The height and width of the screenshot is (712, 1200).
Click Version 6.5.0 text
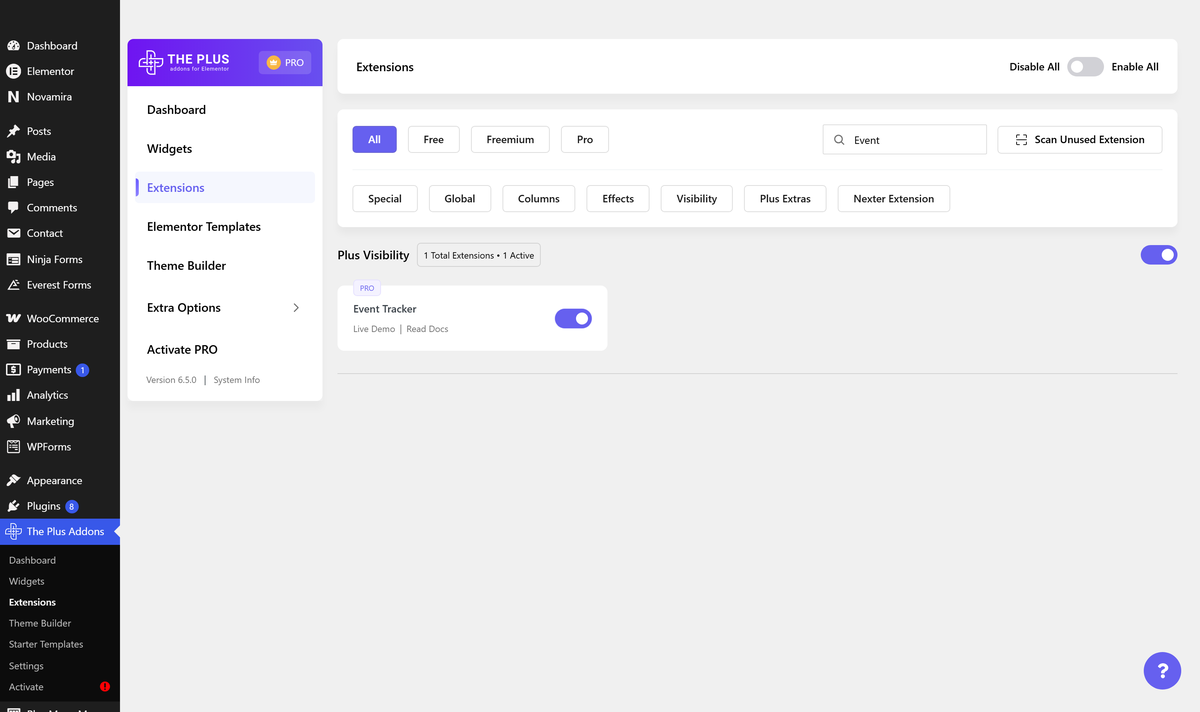coord(171,380)
